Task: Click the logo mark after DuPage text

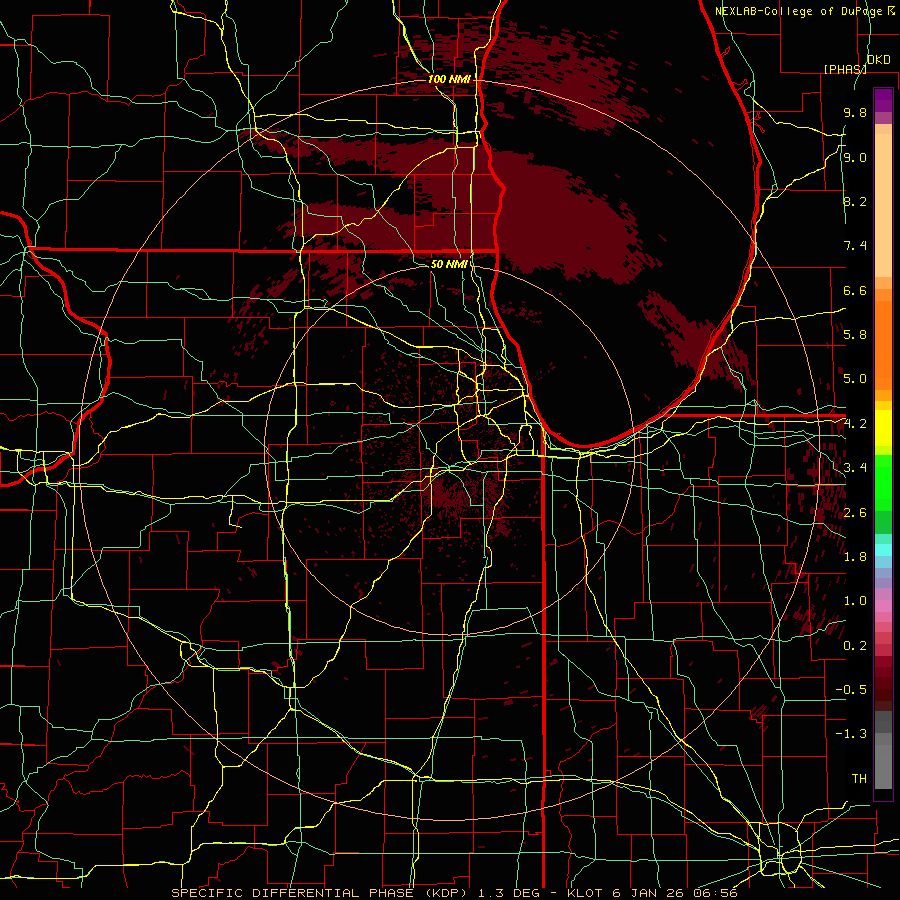Action: point(891,10)
